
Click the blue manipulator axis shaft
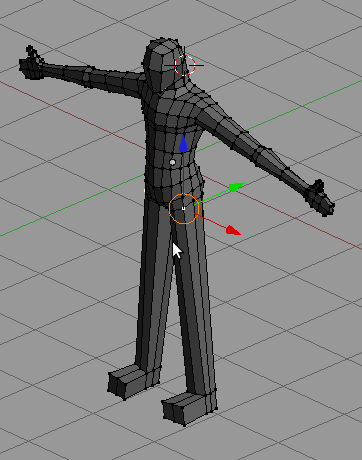click(183, 173)
